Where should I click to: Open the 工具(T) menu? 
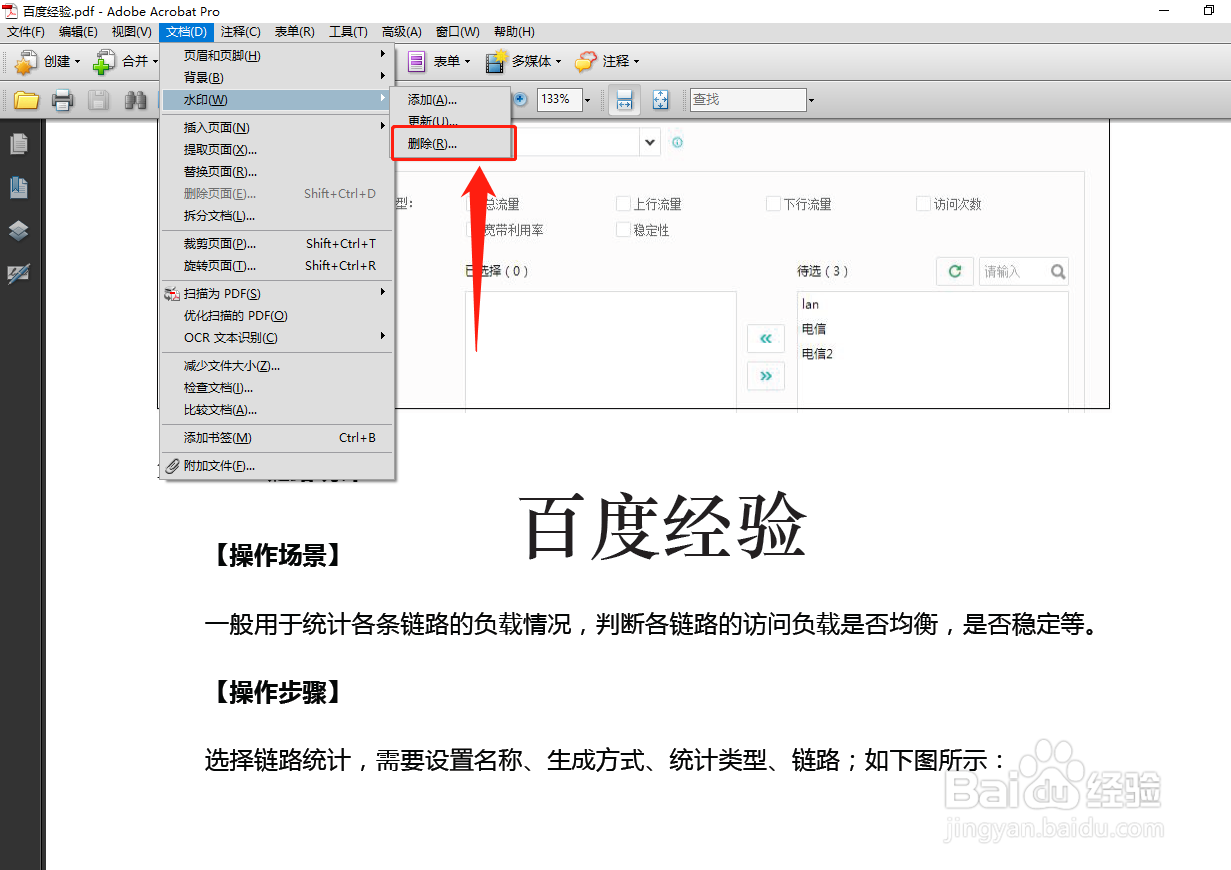point(348,32)
